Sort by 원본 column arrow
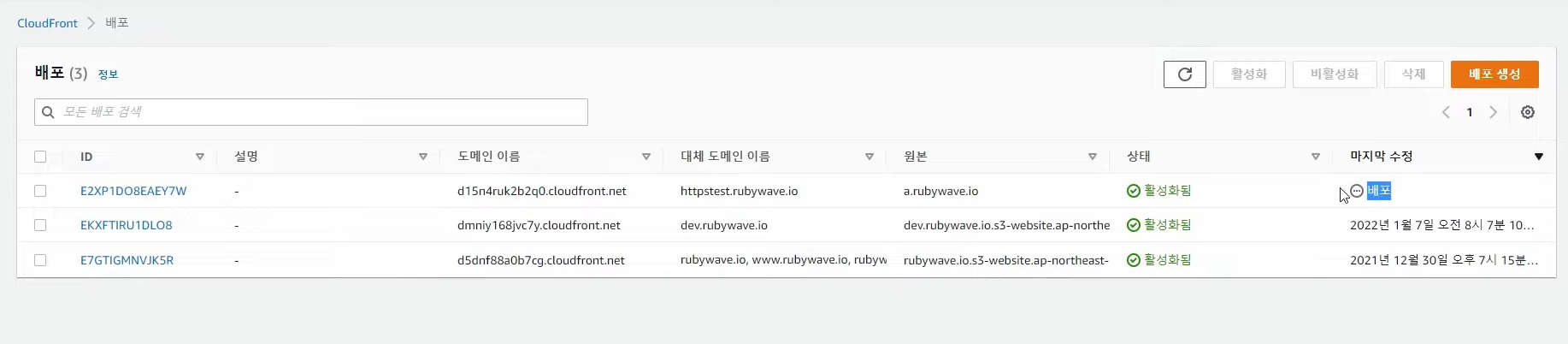The width and height of the screenshot is (1568, 344). [x=1093, y=157]
